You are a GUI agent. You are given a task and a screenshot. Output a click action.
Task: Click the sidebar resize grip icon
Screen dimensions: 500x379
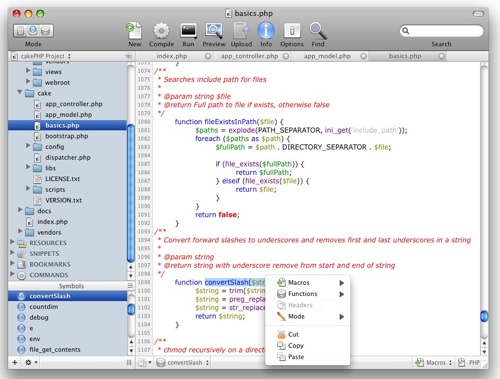[129, 363]
